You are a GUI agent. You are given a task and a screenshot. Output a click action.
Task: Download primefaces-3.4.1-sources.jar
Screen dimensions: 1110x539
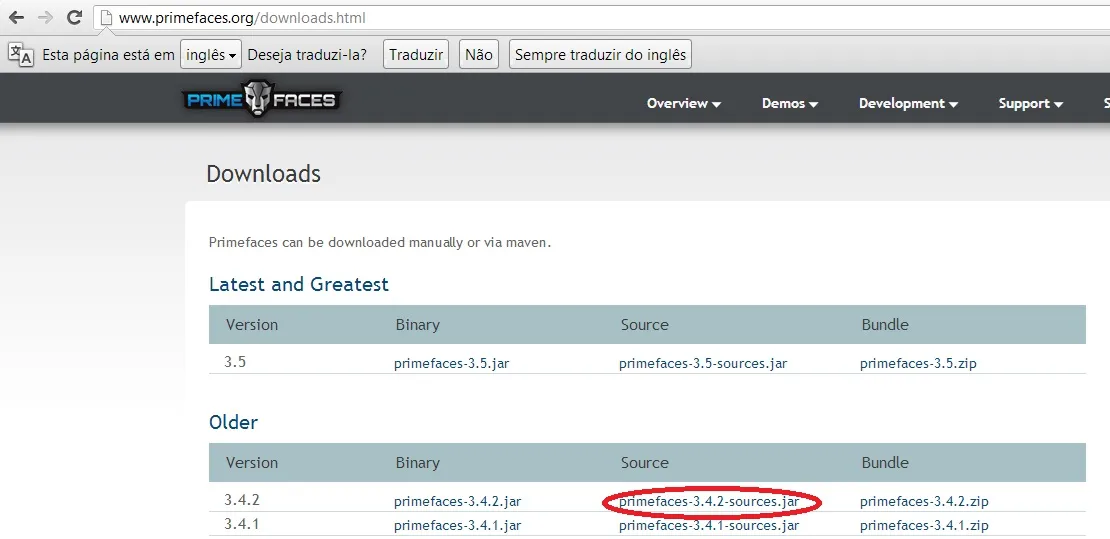(709, 526)
